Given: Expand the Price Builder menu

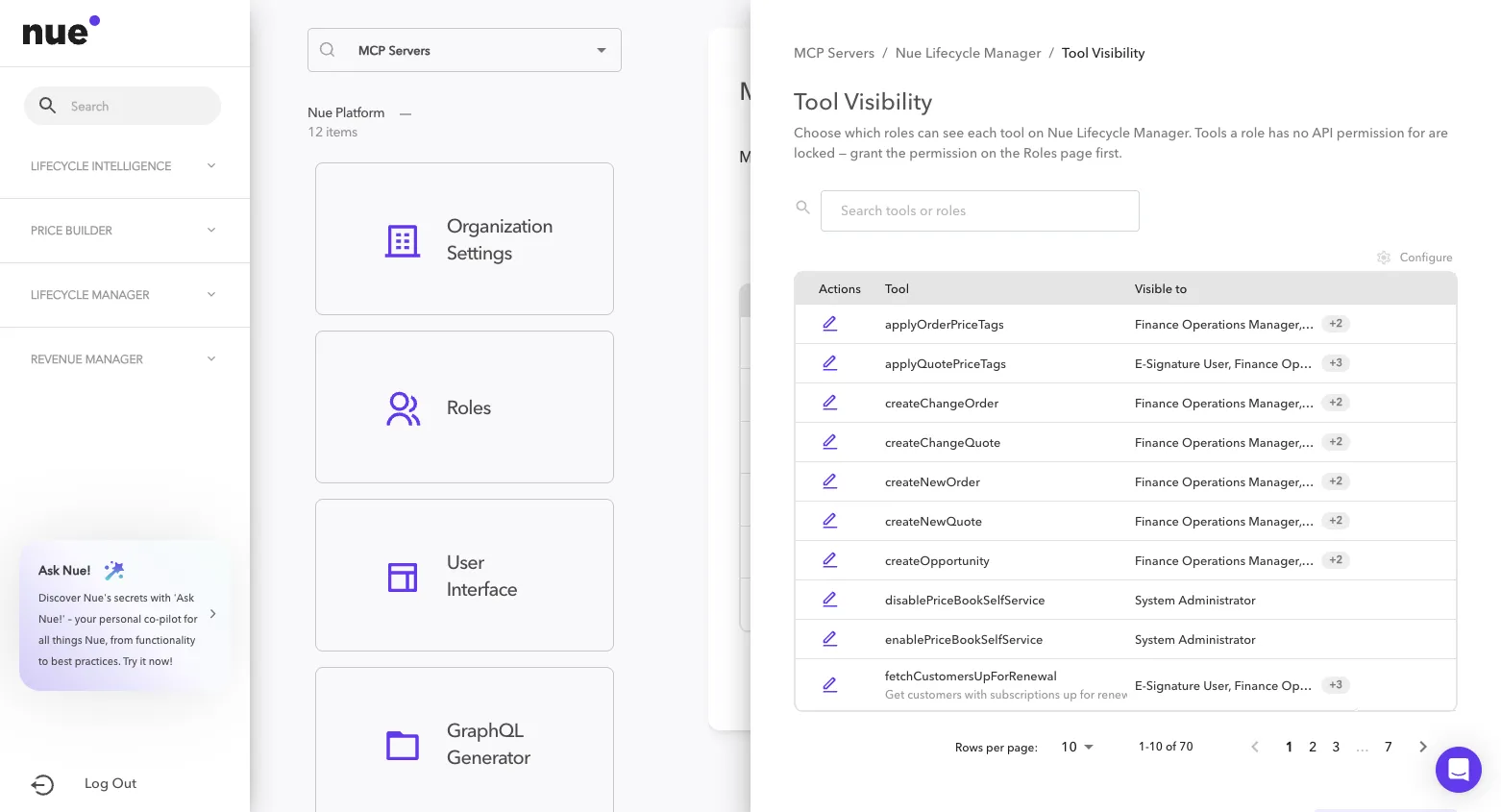Looking at the screenshot, I should (x=125, y=231).
